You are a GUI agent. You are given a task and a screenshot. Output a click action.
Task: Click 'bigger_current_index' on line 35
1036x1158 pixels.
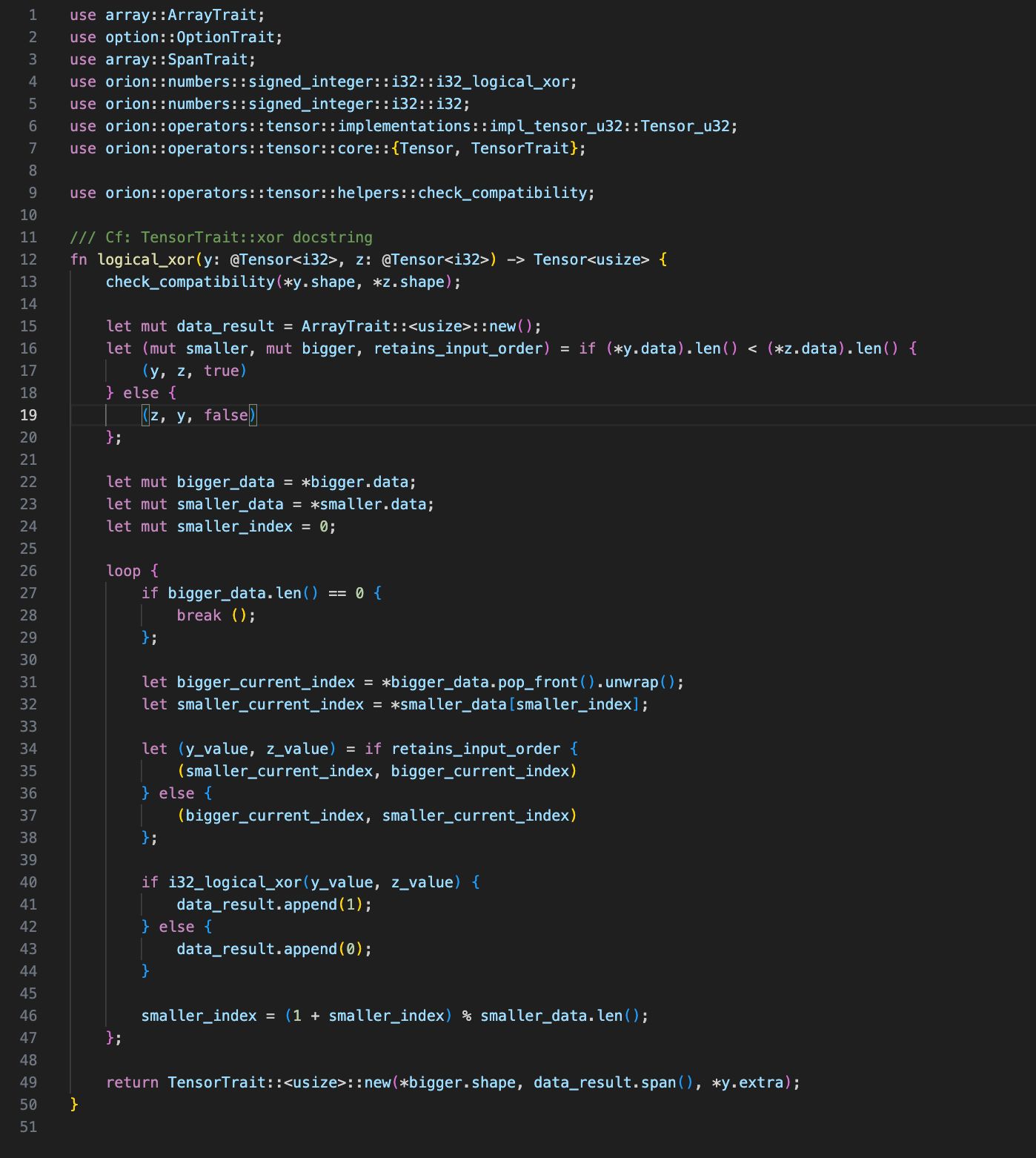click(x=480, y=771)
